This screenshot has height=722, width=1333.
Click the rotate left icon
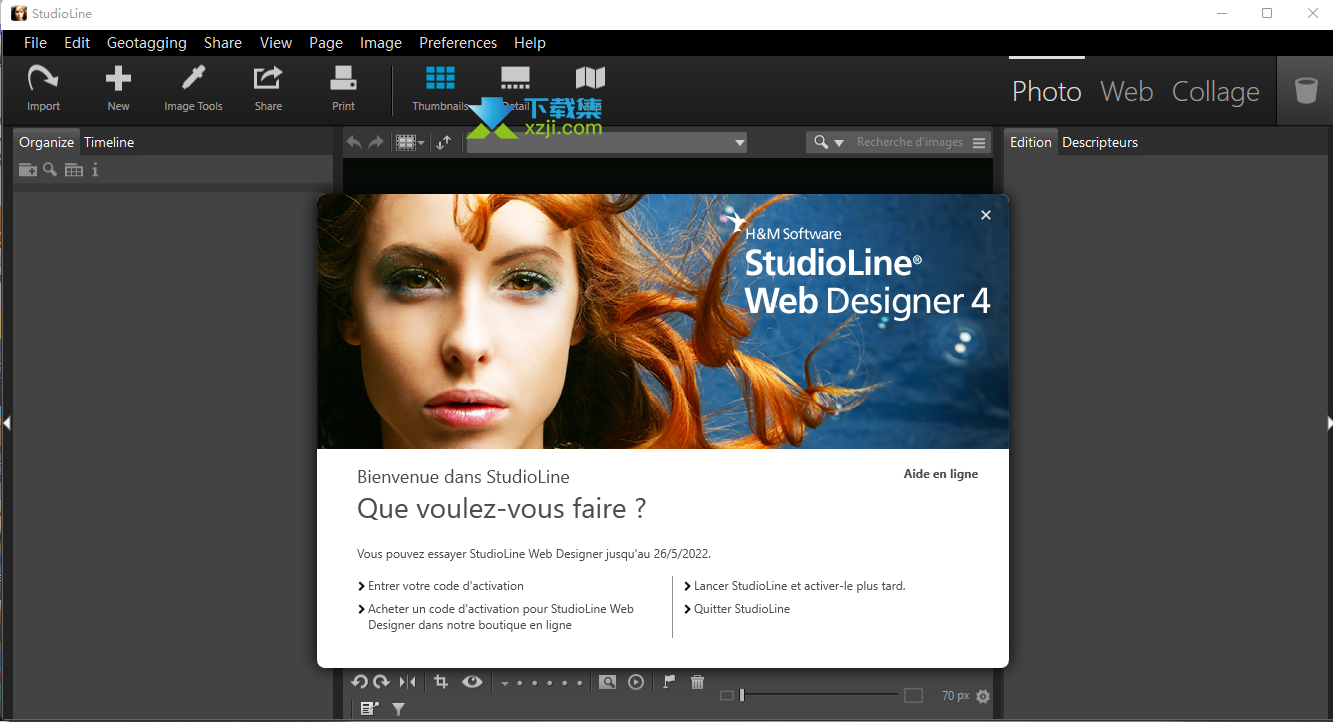(x=359, y=682)
